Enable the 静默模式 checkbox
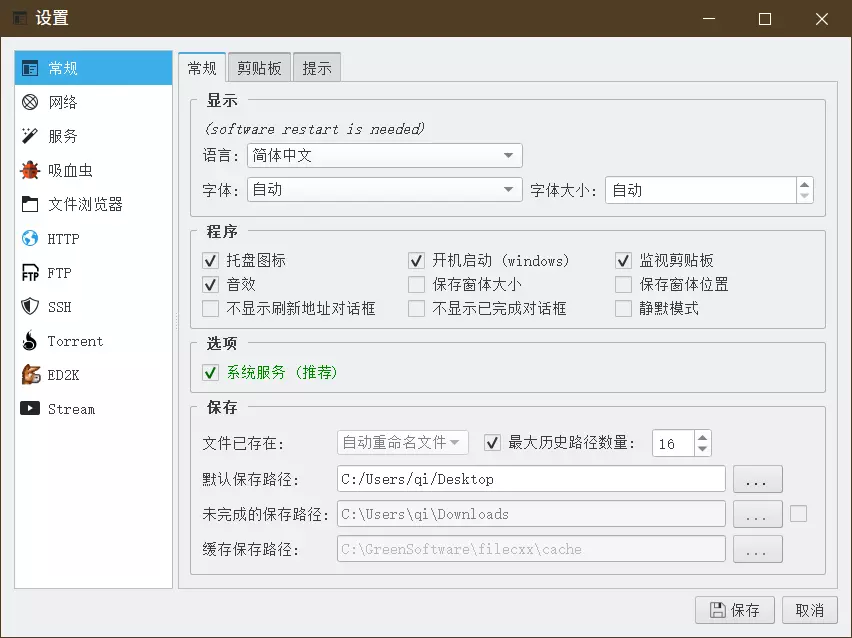This screenshot has width=852, height=638. 623,308
